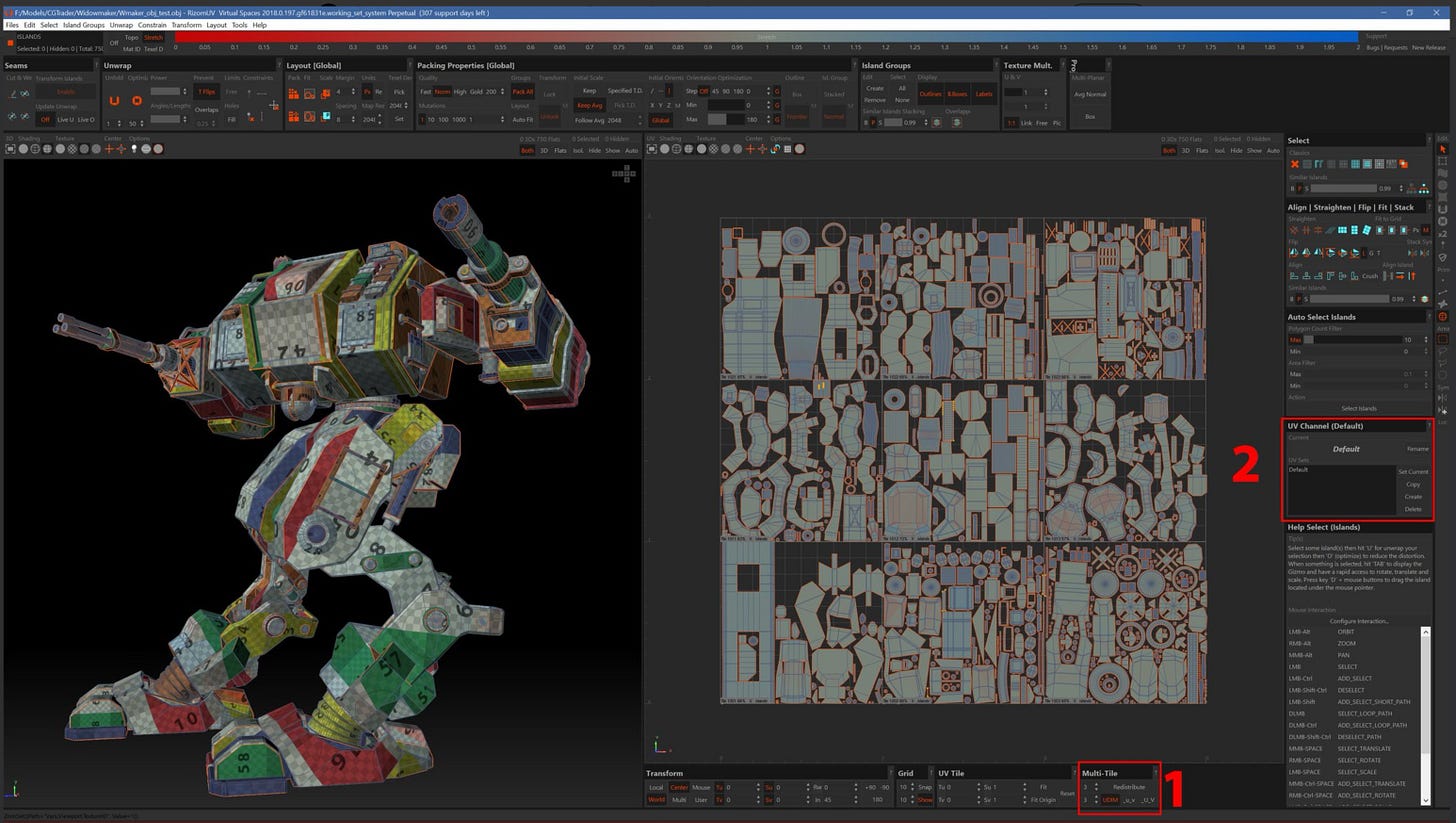Open the Files menu
1456x823 pixels.
pos(12,25)
